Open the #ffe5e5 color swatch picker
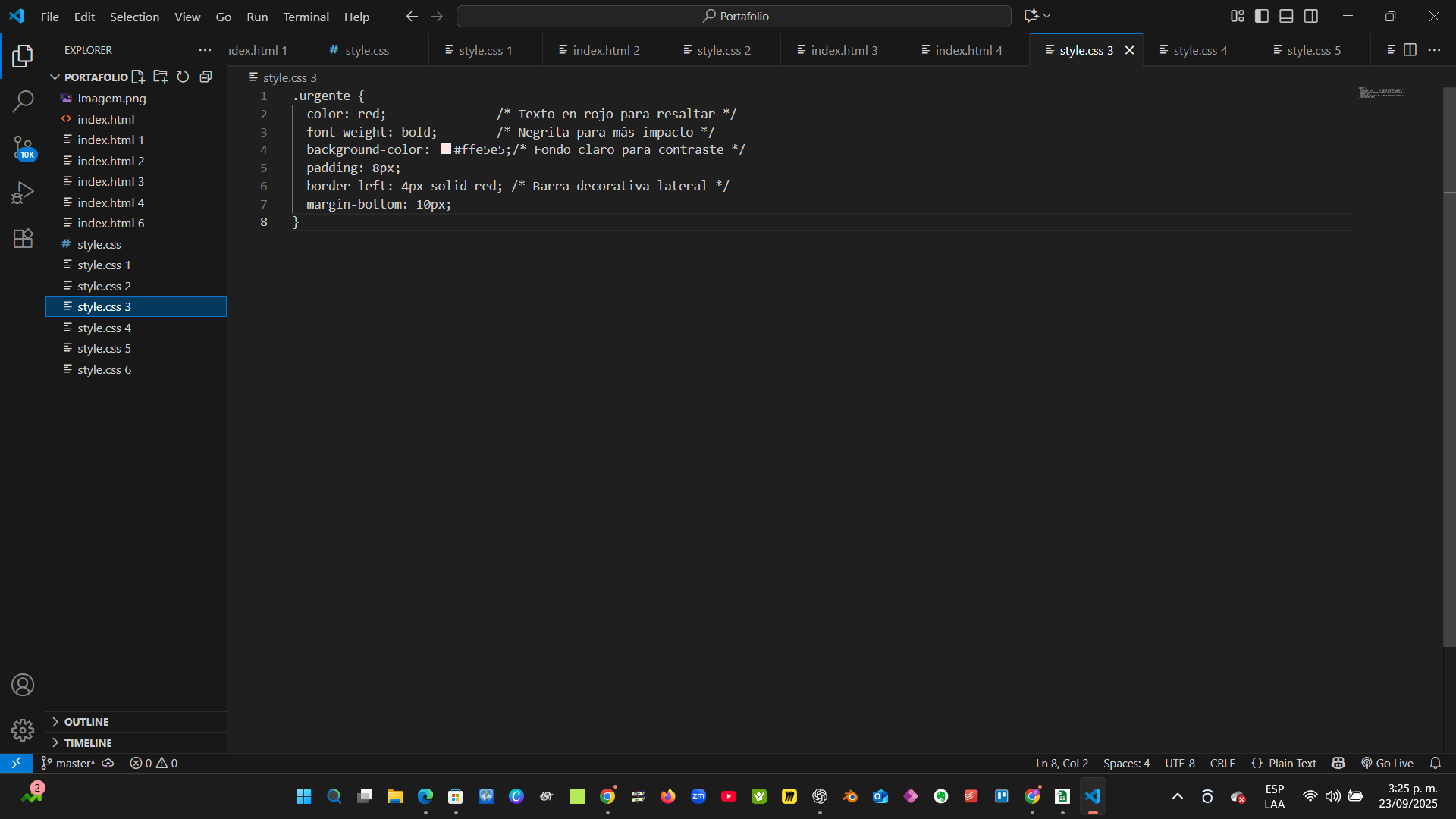Image resolution: width=1456 pixels, height=819 pixels. click(x=446, y=149)
